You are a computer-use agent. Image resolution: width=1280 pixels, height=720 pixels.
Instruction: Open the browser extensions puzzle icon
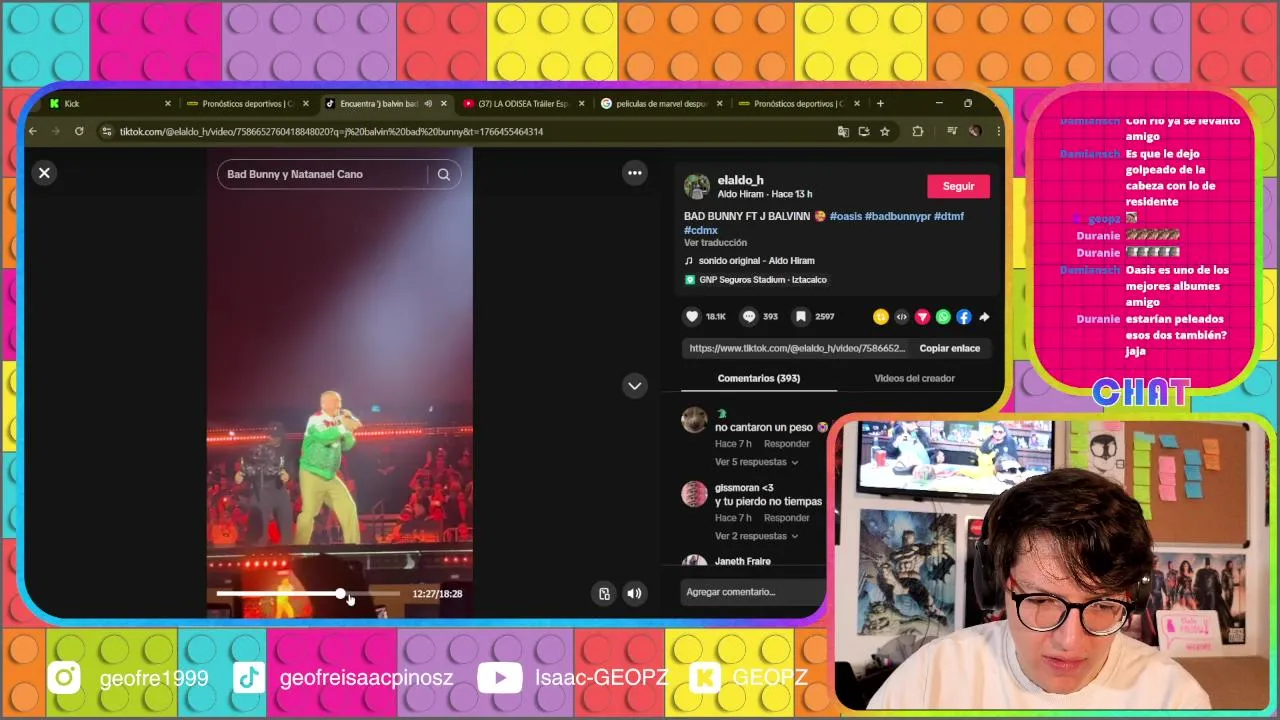[x=917, y=131]
